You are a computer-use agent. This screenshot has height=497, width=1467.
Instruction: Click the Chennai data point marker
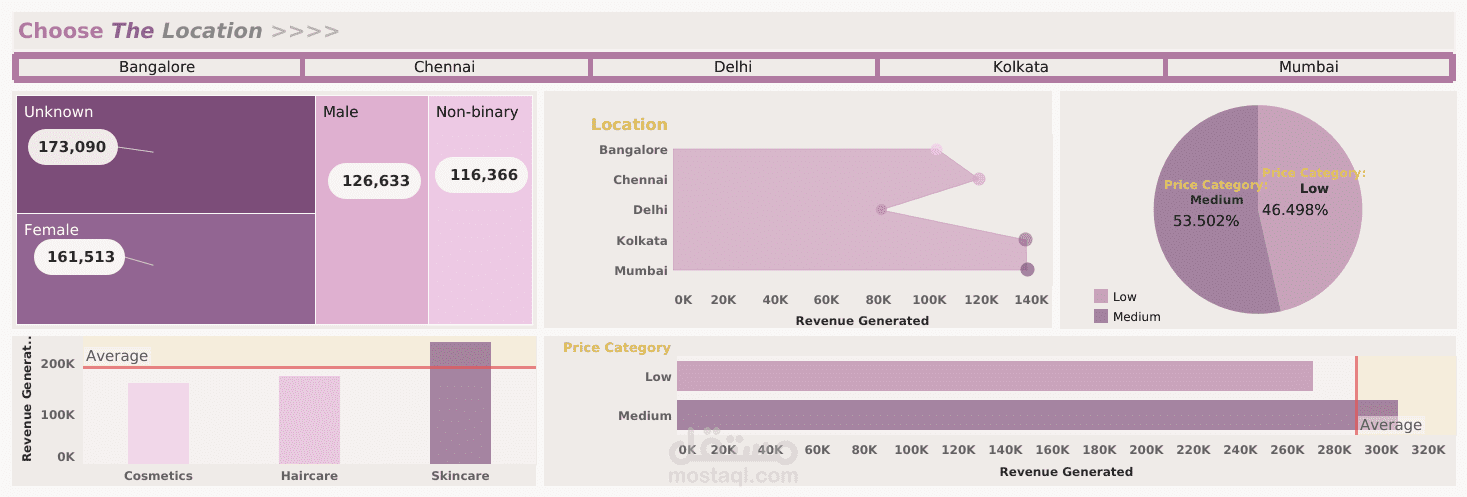pyautogui.click(x=979, y=179)
